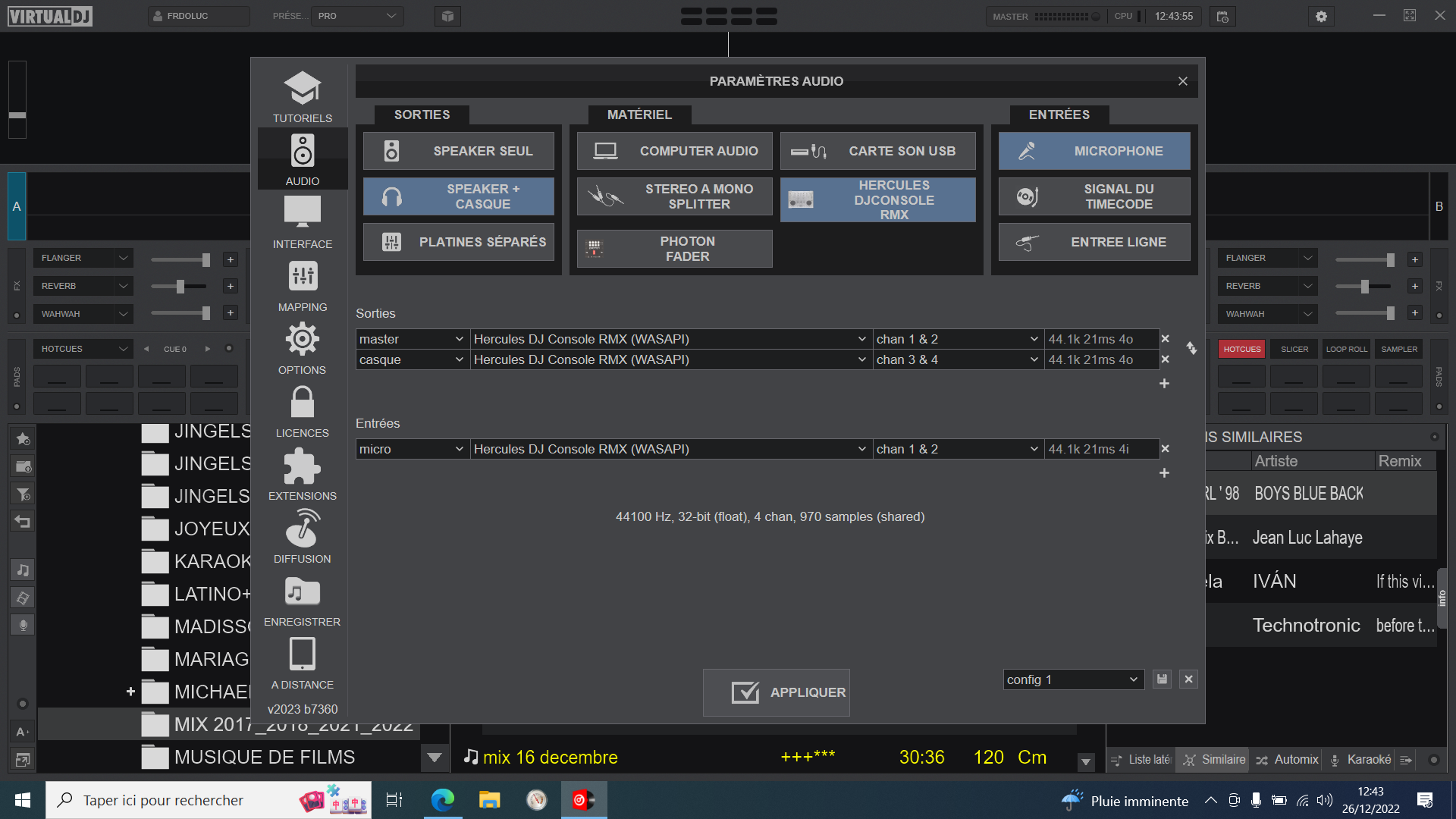Remove the casque output row

1166,359
